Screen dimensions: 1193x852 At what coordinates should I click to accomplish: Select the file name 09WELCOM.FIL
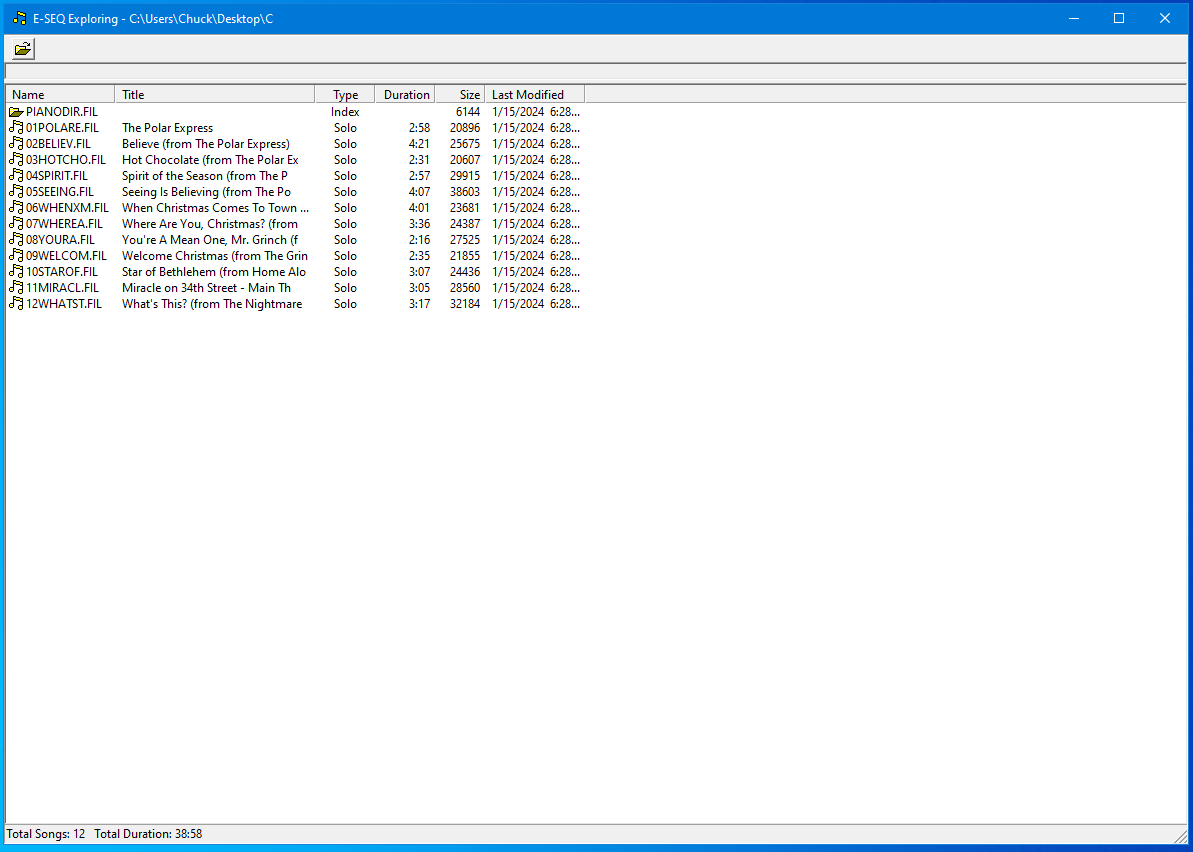[x=66, y=256]
